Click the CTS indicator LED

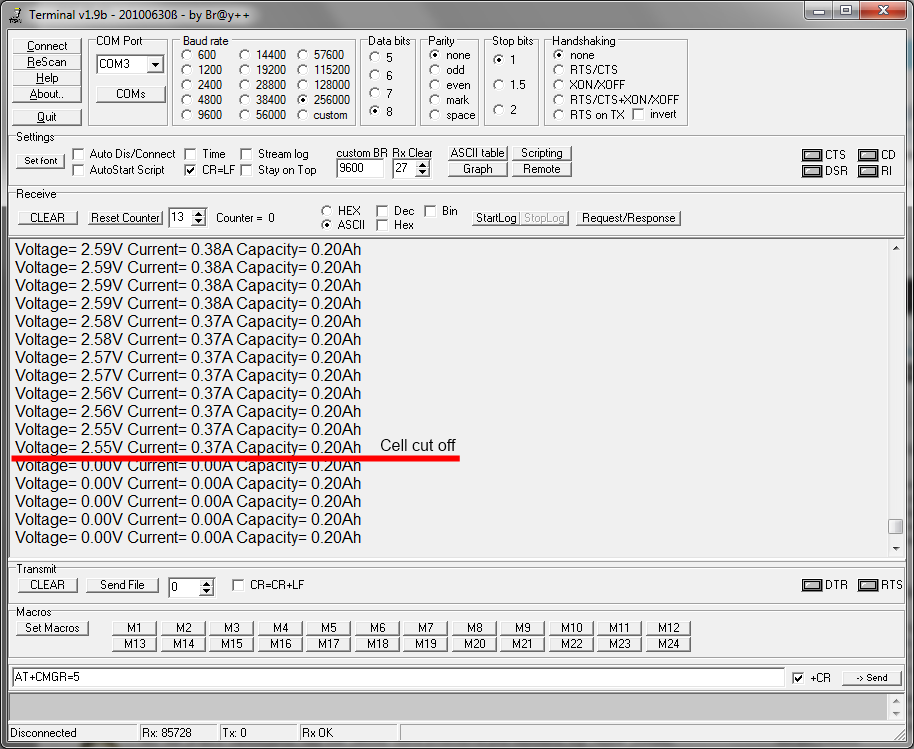click(811, 155)
